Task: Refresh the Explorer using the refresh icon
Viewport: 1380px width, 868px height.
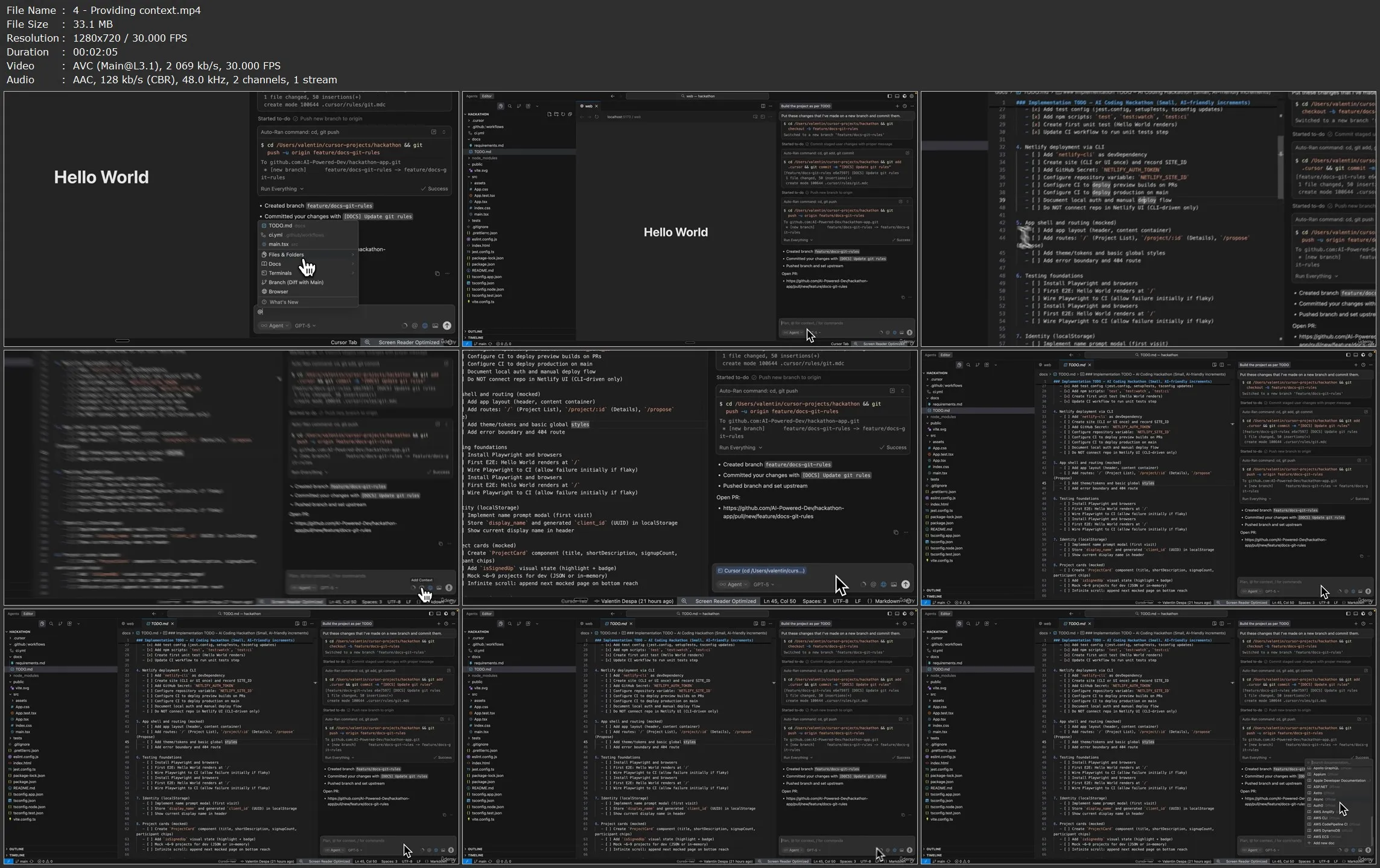Action: point(563,114)
